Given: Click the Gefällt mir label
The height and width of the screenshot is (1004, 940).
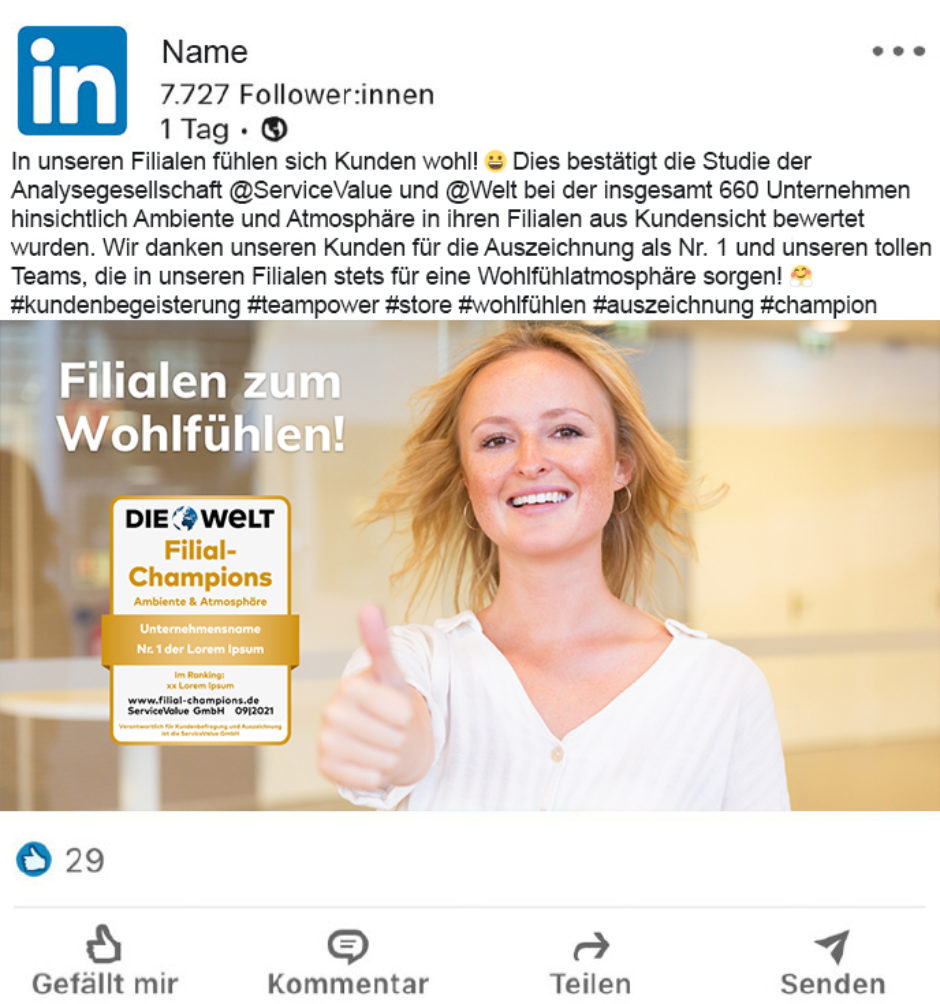Looking at the screenshot, I should pyautogui.click(x=105, y=984).
